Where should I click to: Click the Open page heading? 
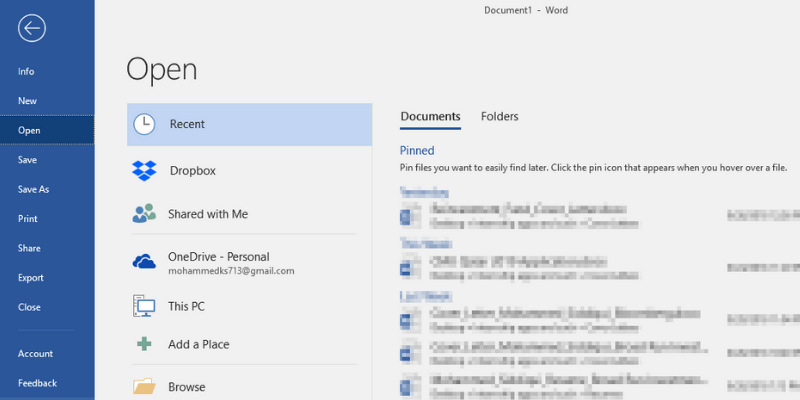tap(162, 70)
